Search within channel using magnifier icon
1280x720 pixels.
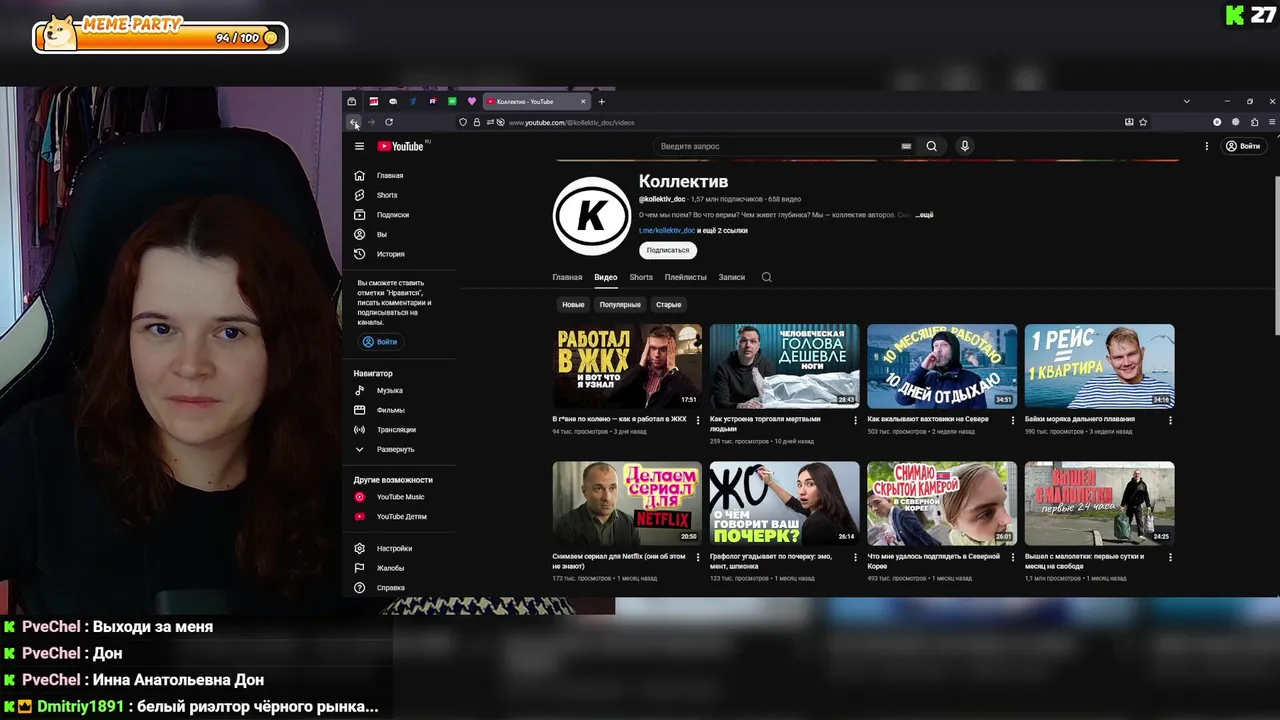[x=767, y=277]
